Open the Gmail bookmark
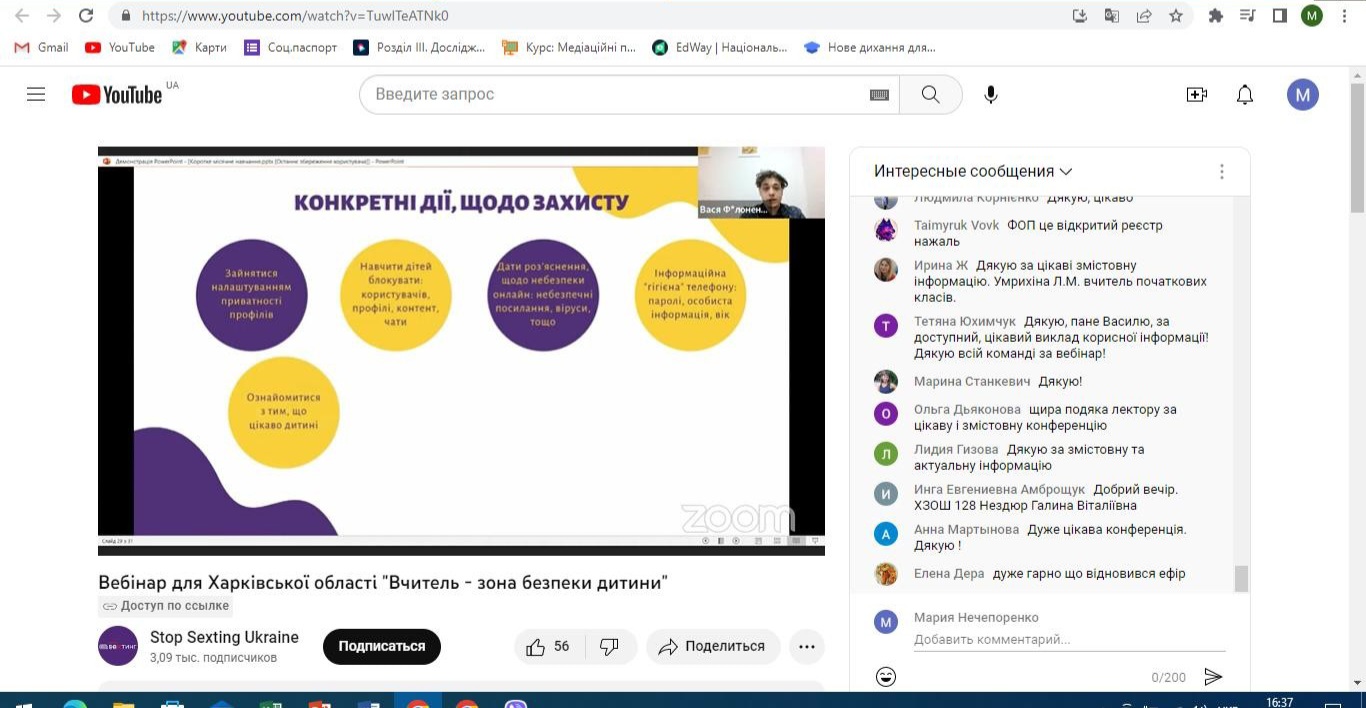 [x=42, y=47]
